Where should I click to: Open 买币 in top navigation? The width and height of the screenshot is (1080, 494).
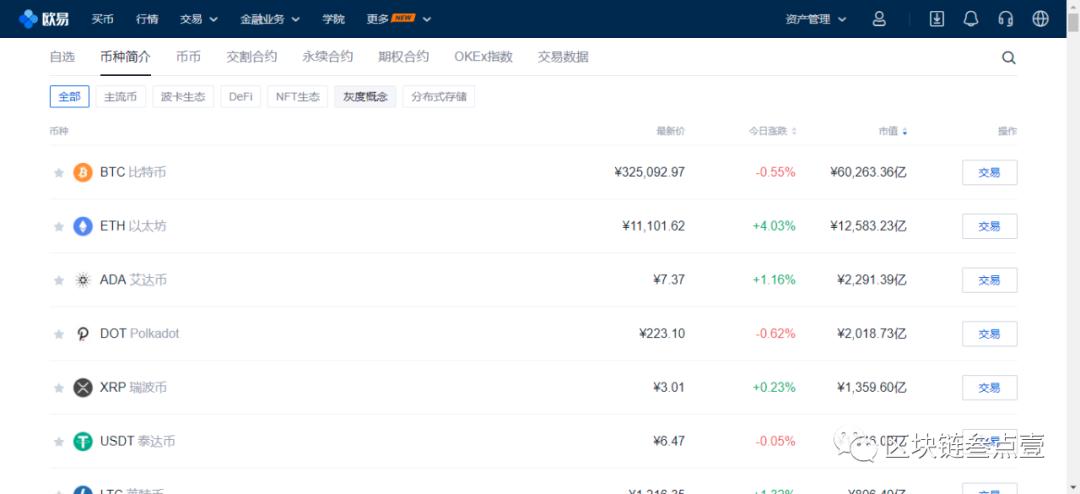103,19
